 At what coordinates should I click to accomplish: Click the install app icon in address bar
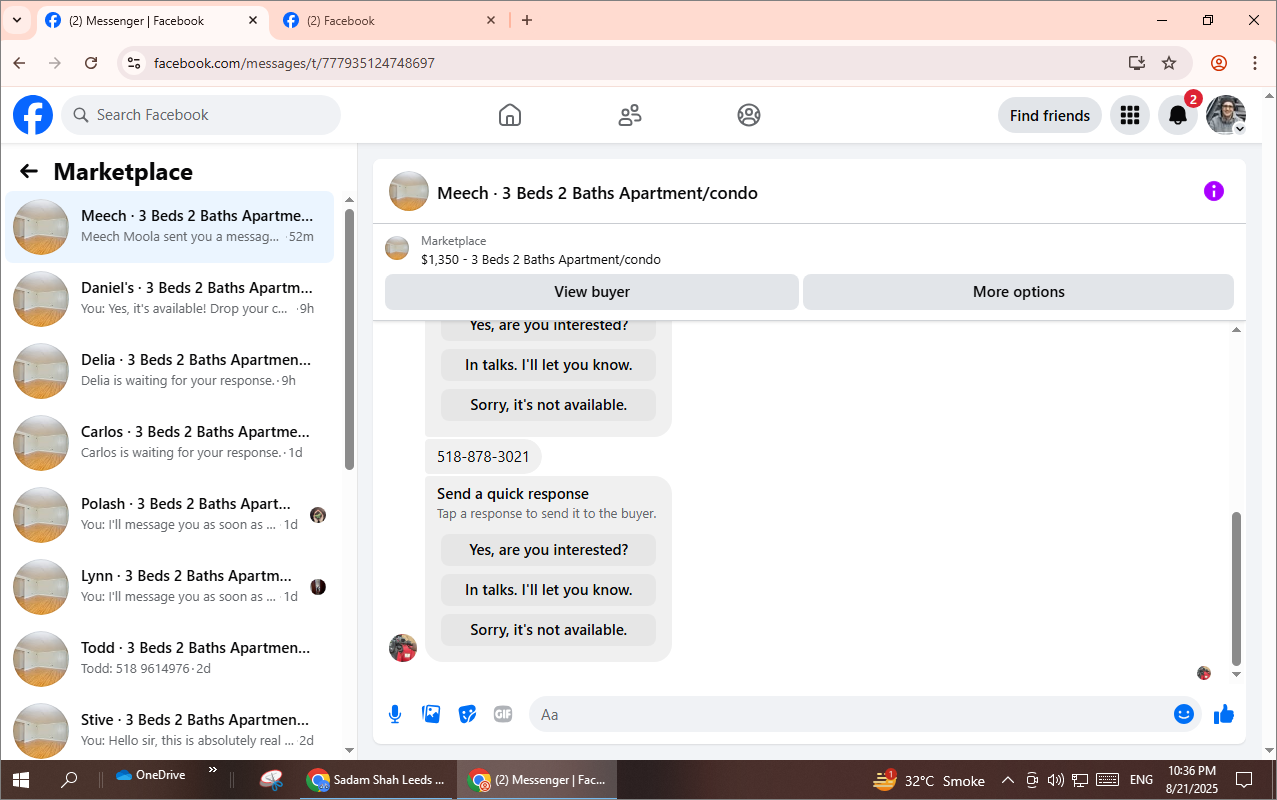coord(1136,63)
